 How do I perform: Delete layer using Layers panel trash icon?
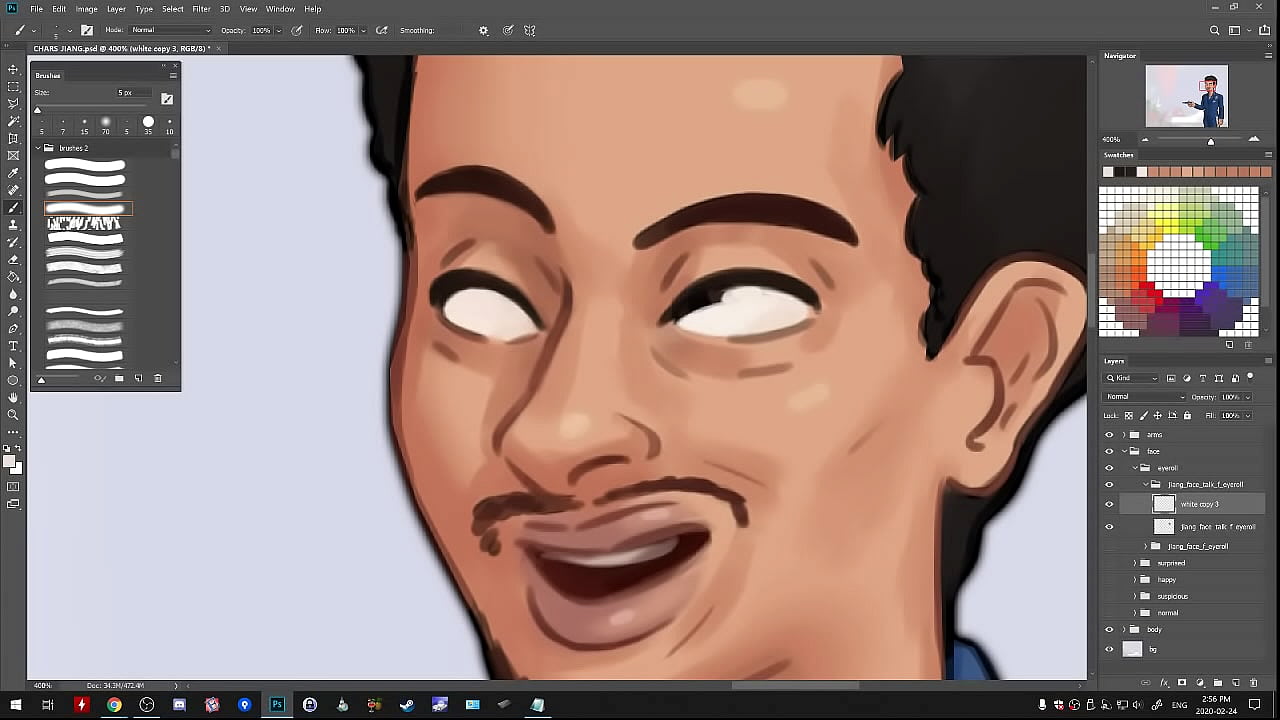pyautogui.click(x=1253, y=683)
